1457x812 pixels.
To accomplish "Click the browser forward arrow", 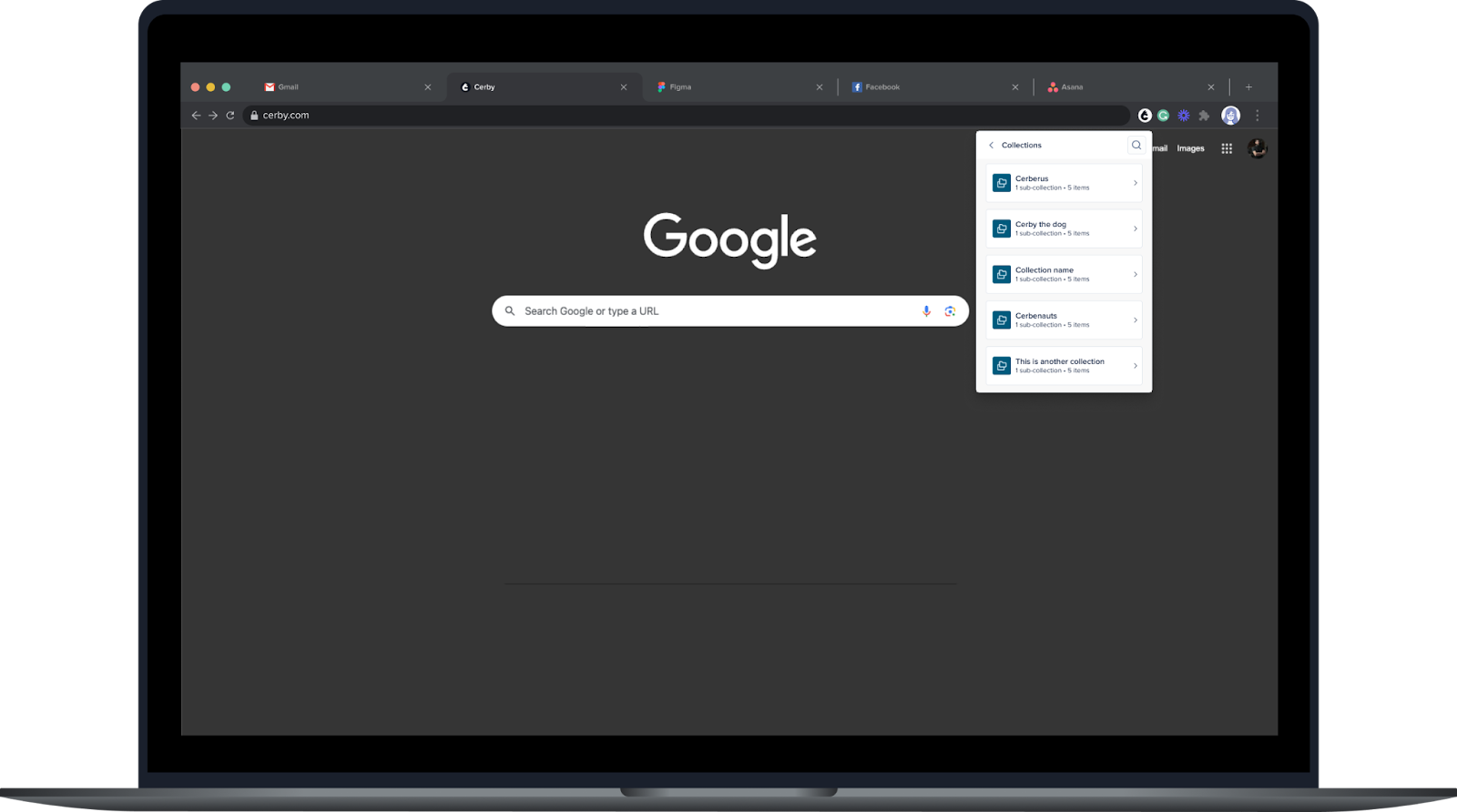I will (213, 116).
